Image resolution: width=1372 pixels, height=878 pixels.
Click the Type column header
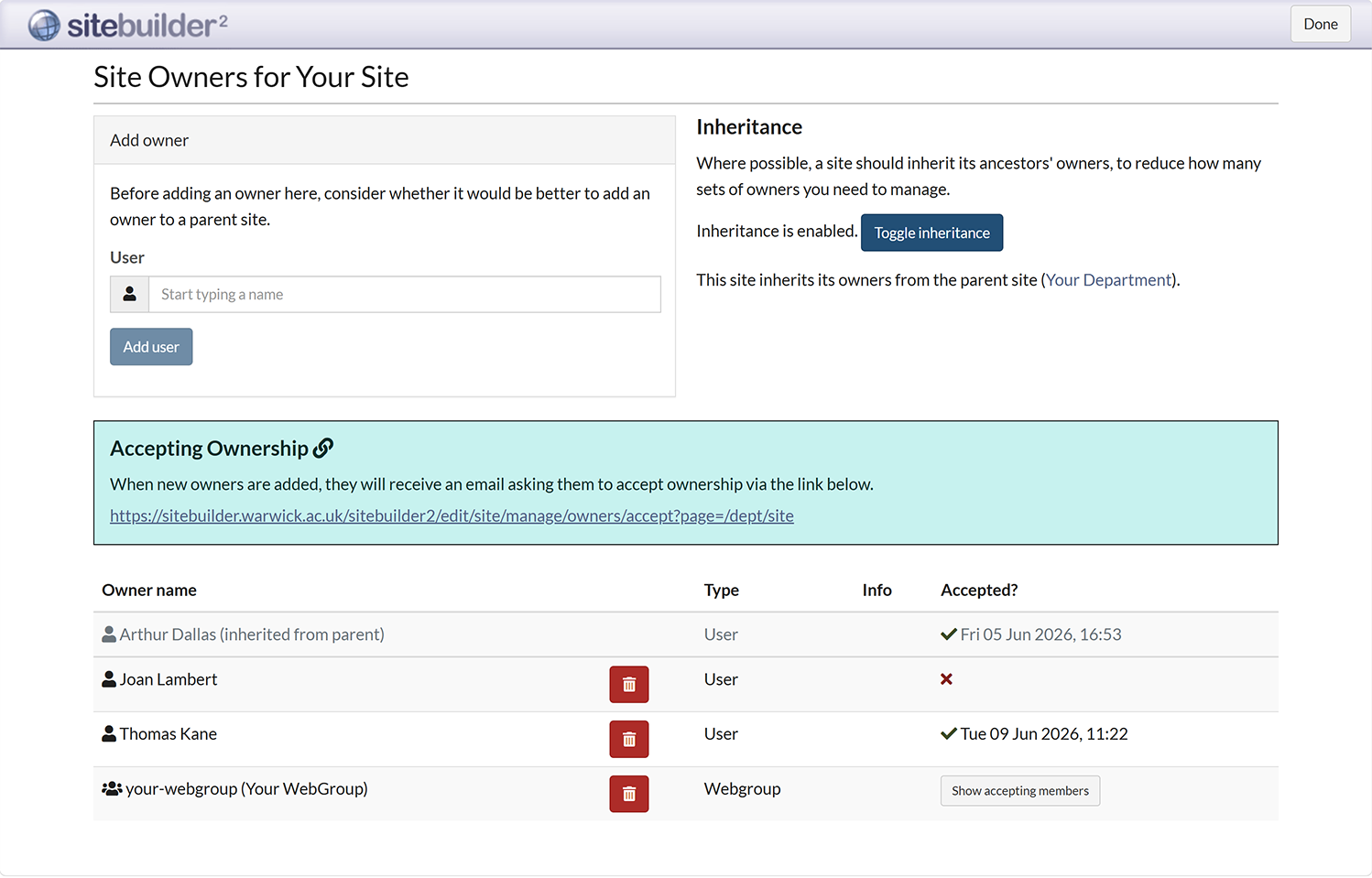pos(722,590)
